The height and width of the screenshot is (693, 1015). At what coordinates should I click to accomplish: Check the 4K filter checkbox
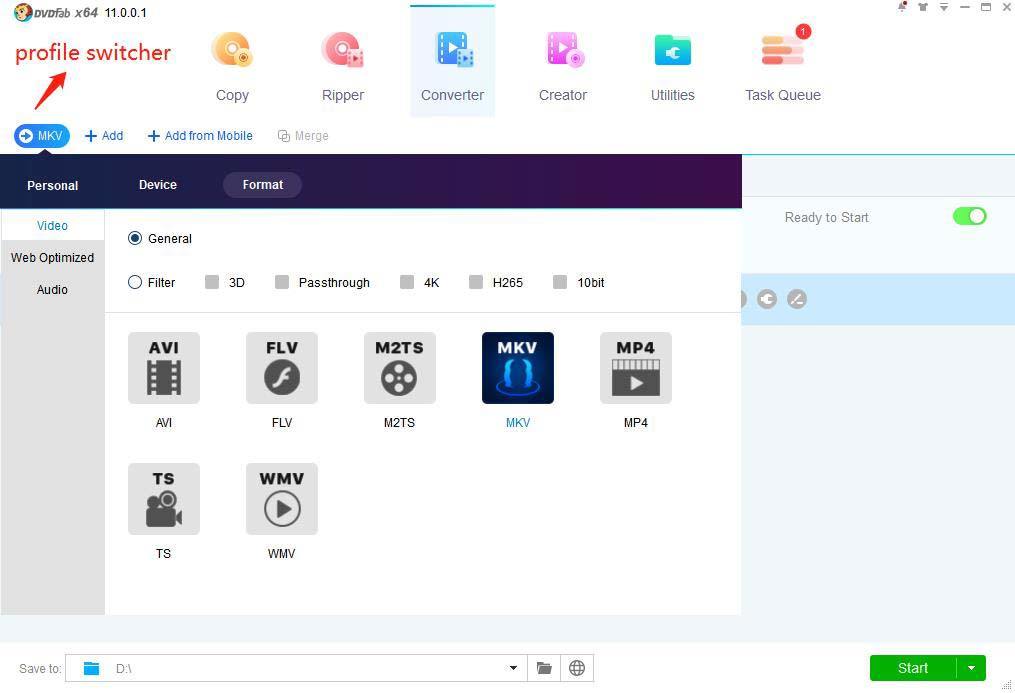point(407,282)
